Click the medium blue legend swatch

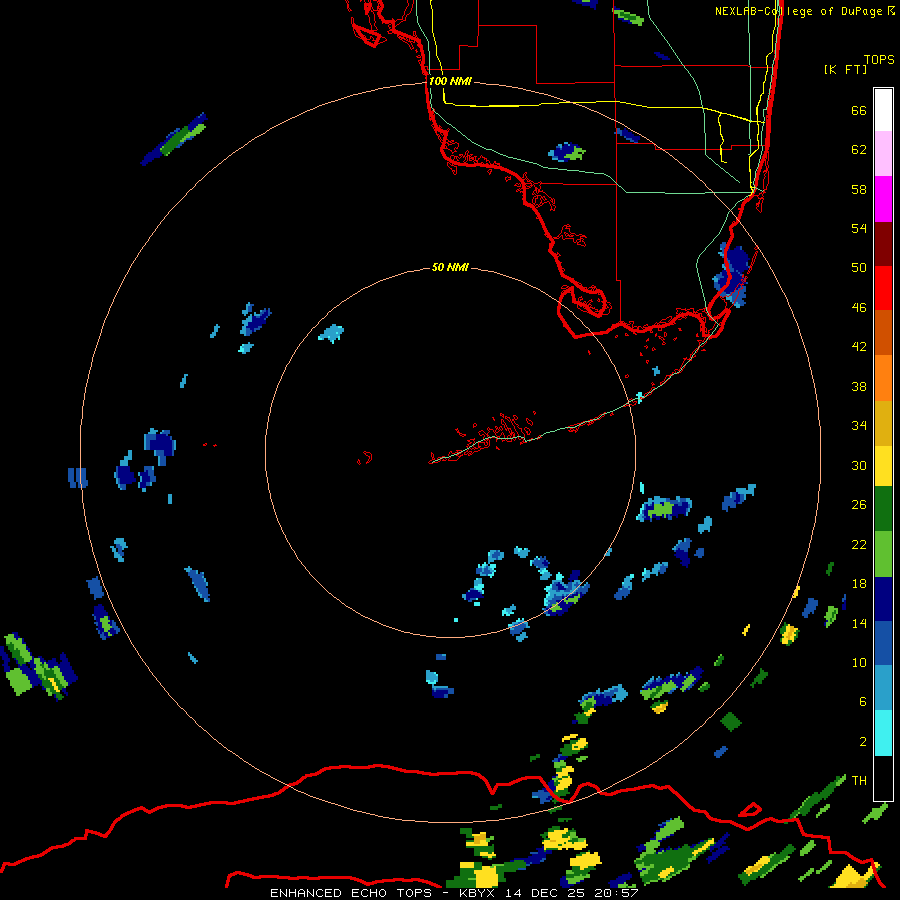[883, 643]
